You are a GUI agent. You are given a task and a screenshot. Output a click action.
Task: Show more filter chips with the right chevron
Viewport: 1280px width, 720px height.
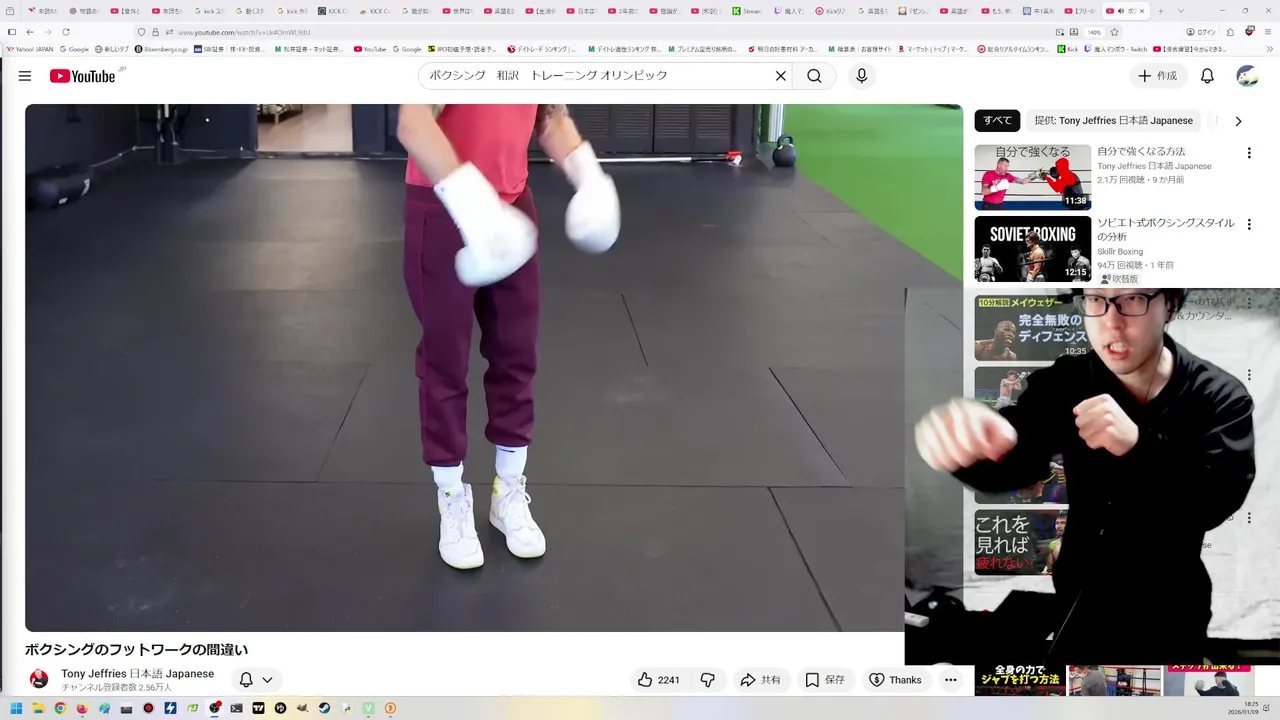click(x=1238, y=121)
